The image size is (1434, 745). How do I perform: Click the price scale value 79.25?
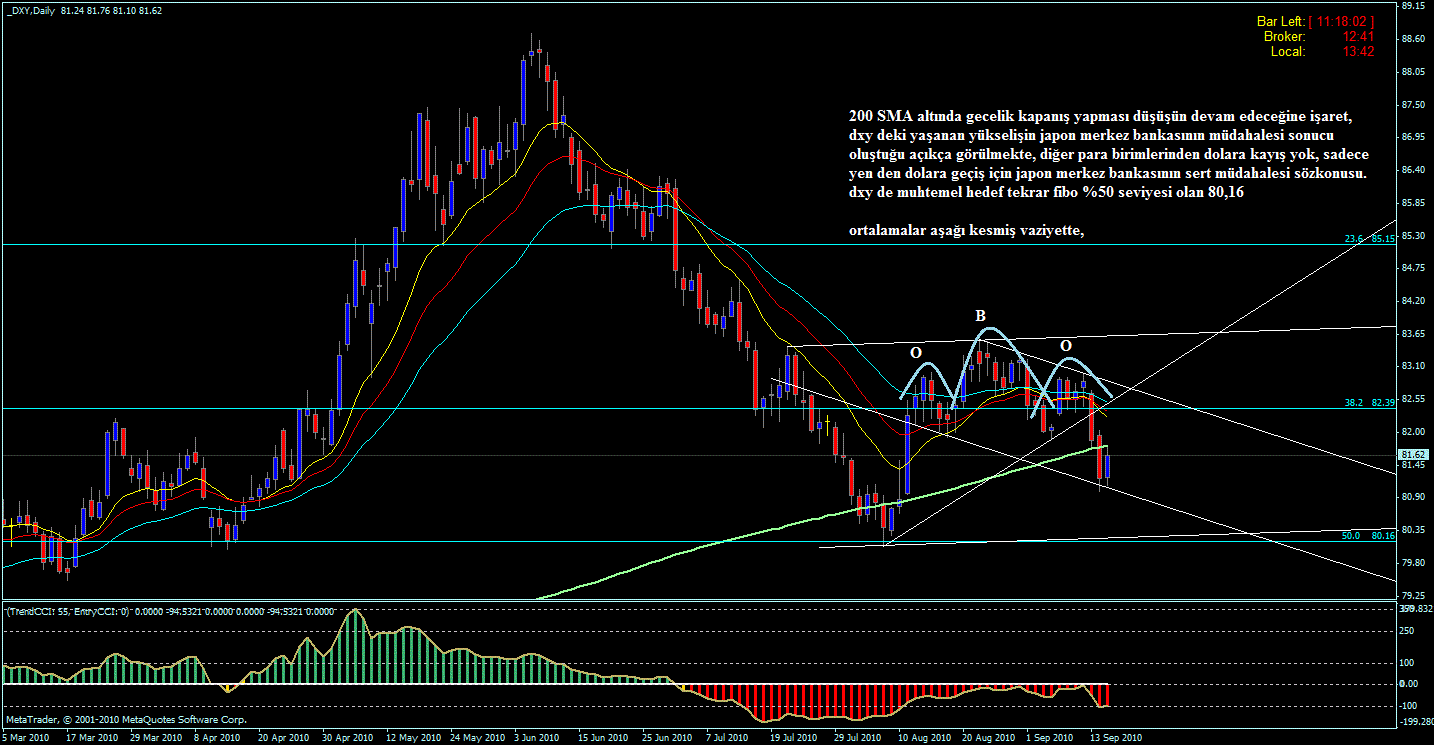(x=1413, y=595)
